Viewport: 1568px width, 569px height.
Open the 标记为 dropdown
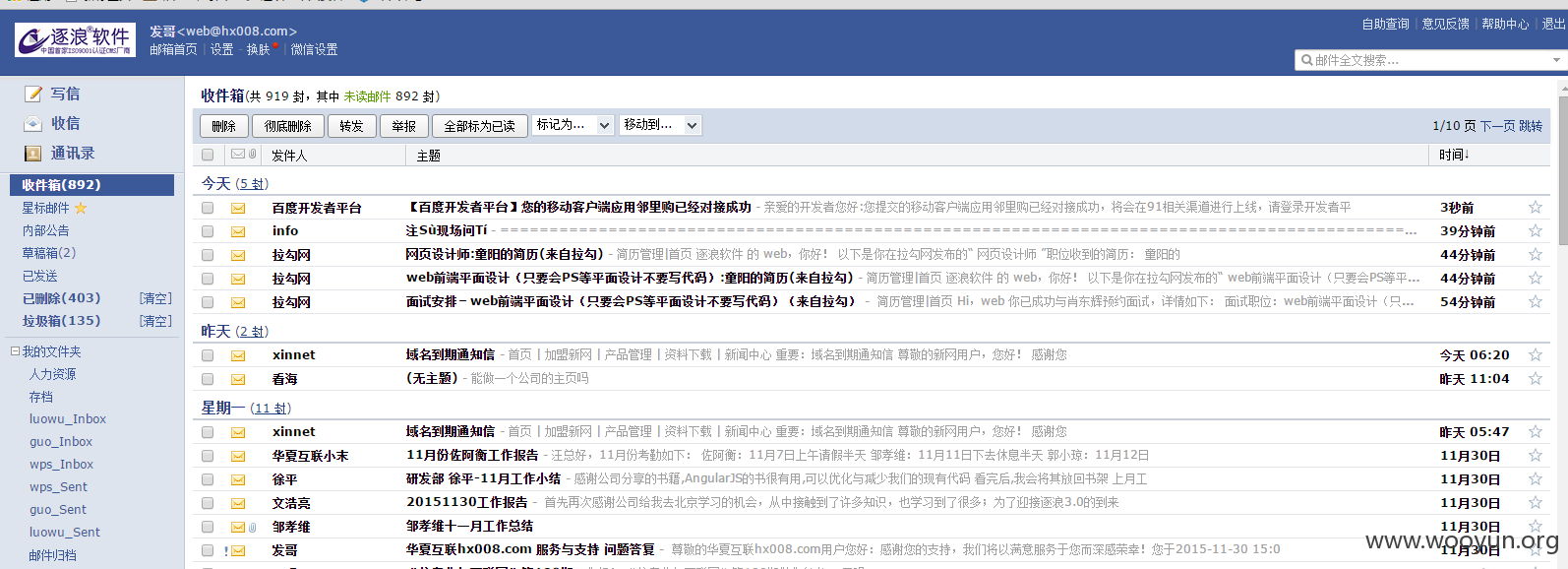pyautogui.click(x=573, y=125)
